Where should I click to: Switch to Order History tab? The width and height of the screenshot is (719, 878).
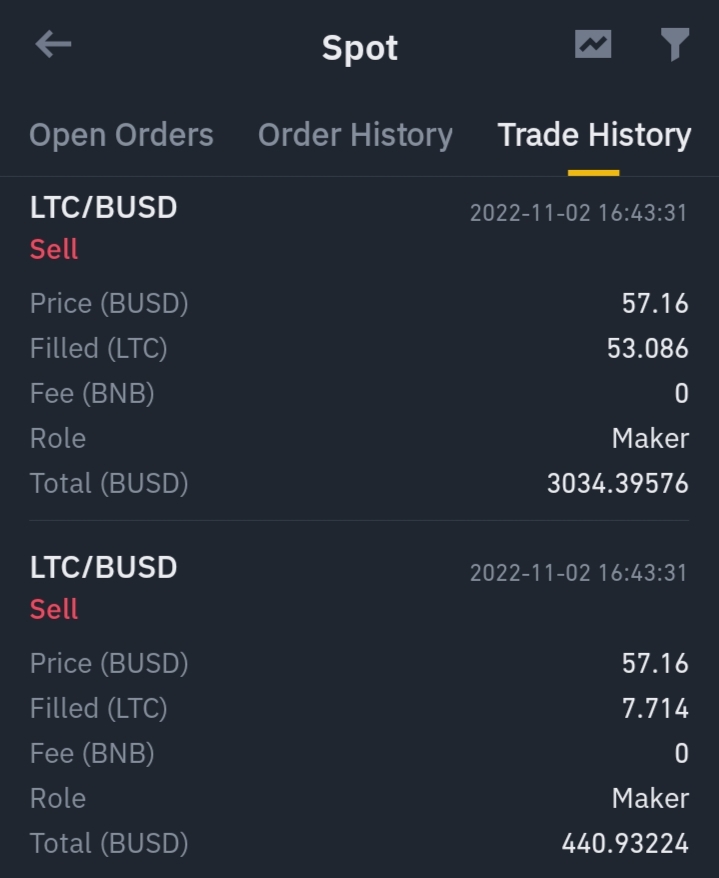(355, 135)
